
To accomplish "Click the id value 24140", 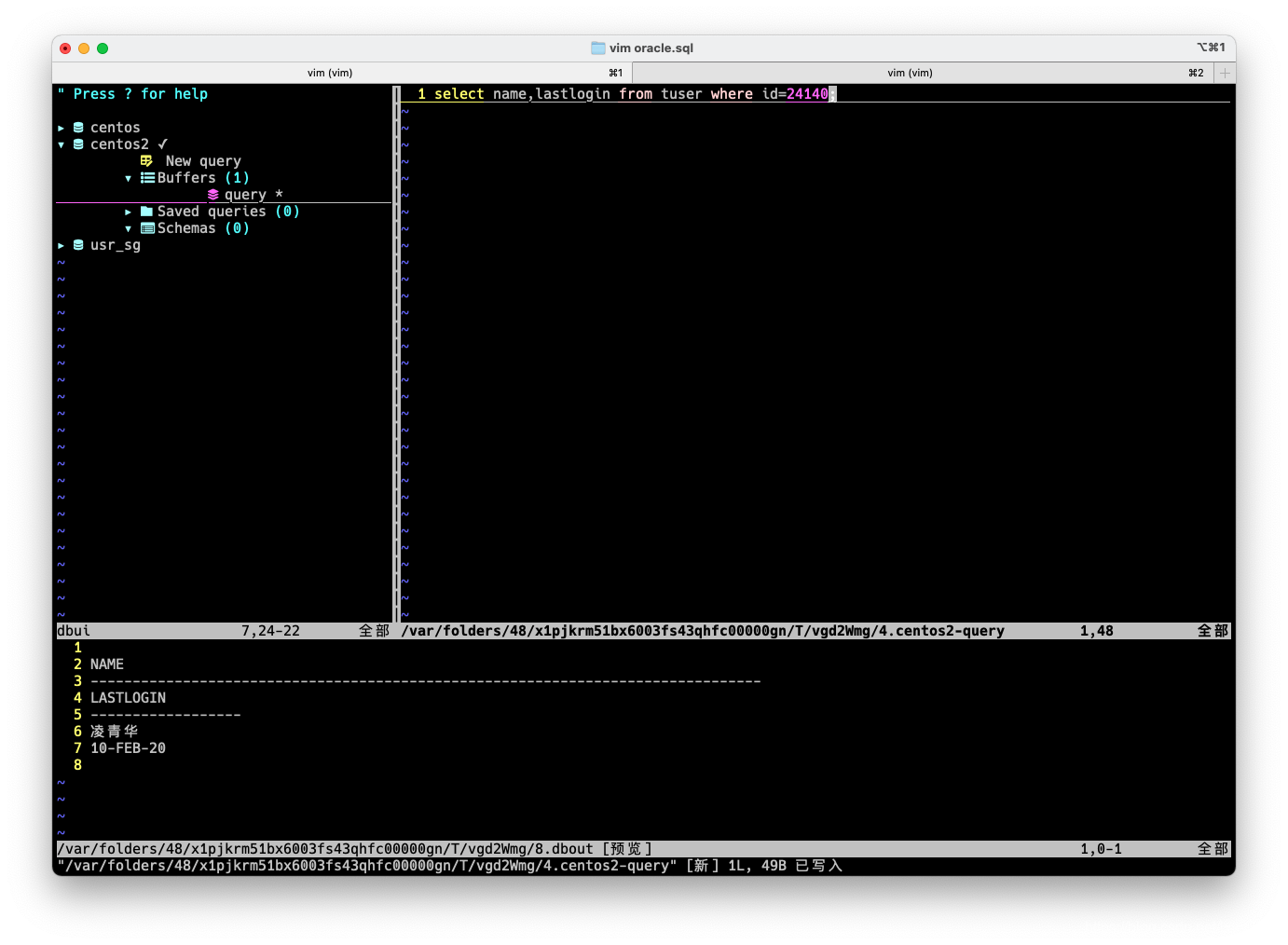I will point(807,94).
